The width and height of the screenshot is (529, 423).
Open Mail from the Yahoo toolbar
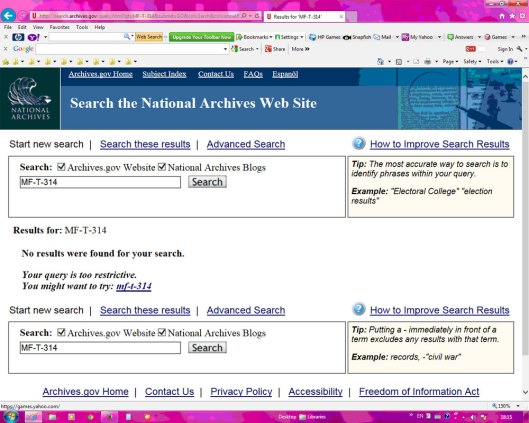(382, 37)
